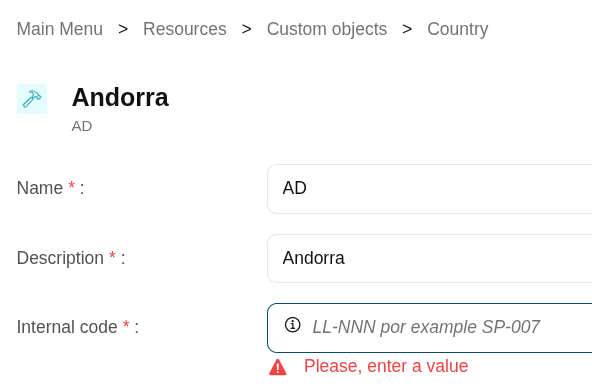This screenshot has width=592, height=391.
Task: Click the hammer icon beside Andorra
Action: pos(32,99)
